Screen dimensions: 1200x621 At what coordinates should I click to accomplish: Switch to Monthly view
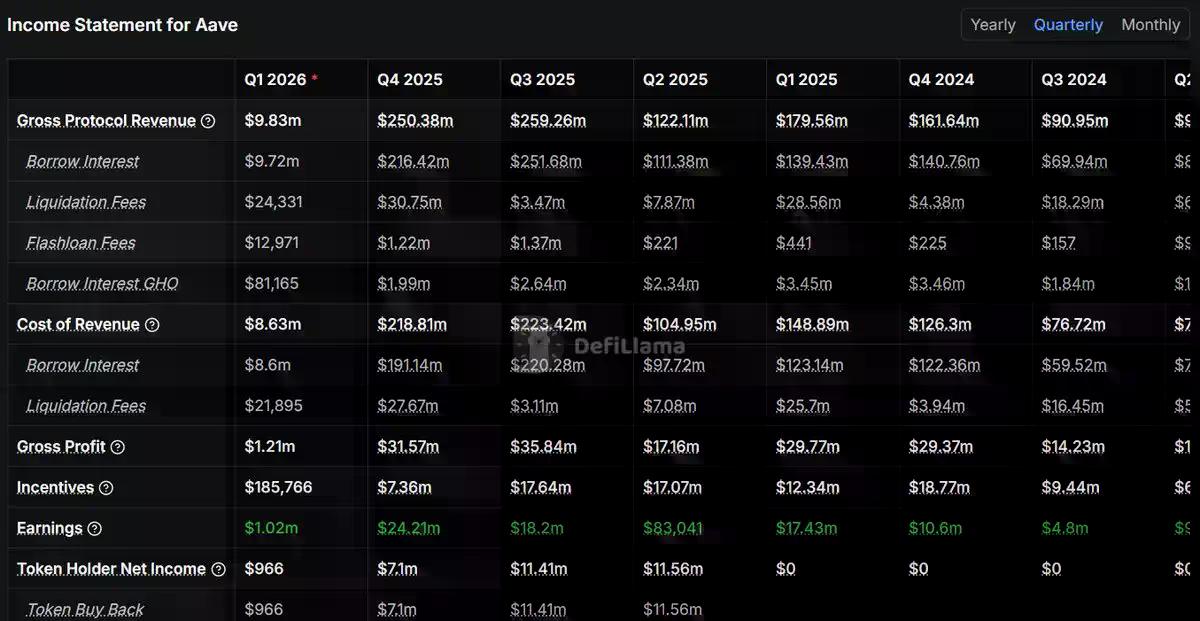tap(1150, 25)
